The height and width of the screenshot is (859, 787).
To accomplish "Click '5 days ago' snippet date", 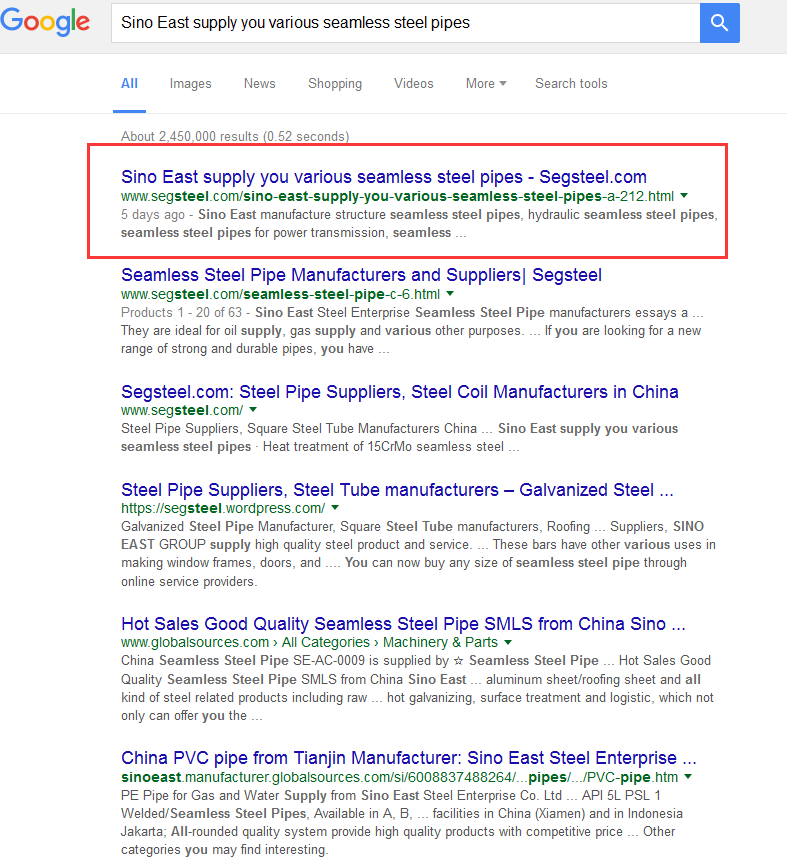I will point(153,215).
